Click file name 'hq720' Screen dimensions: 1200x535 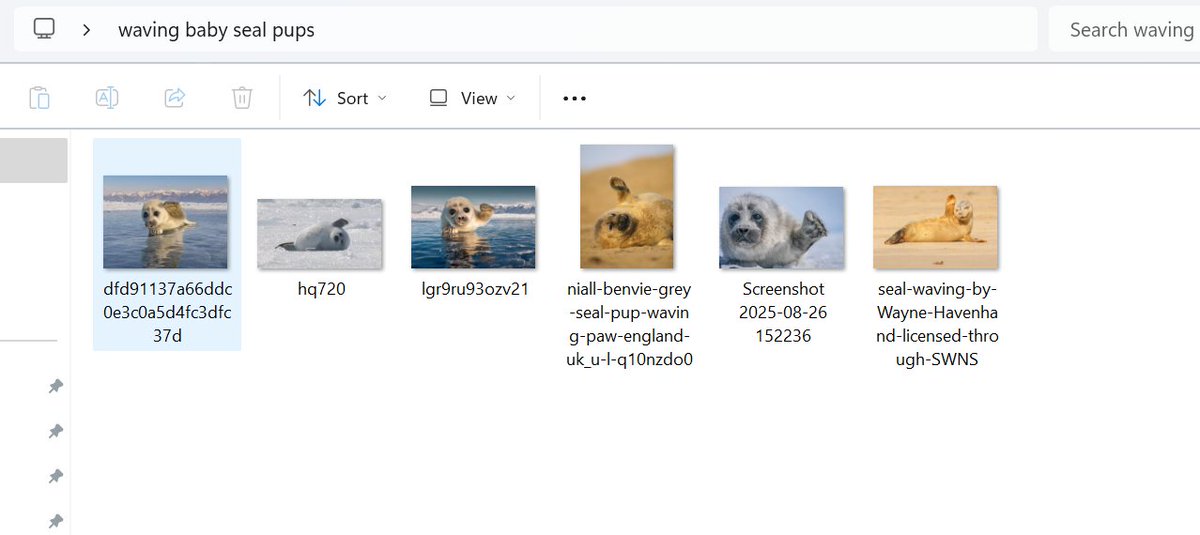tap(321, 289)
